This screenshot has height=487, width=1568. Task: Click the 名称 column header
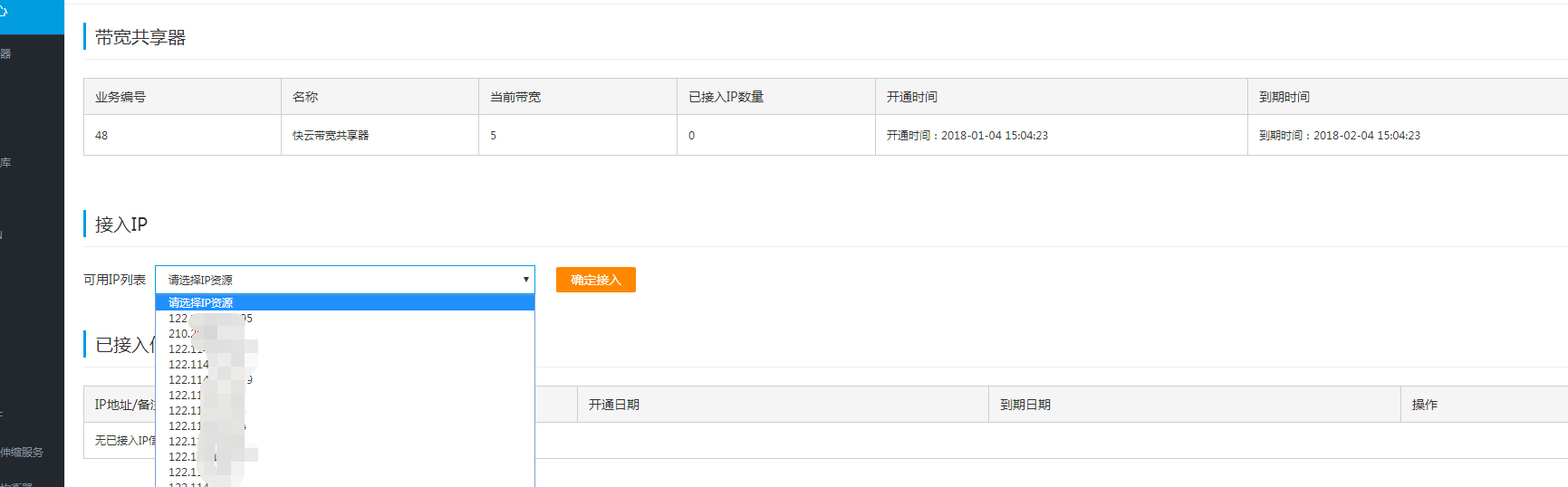(305, 97)
